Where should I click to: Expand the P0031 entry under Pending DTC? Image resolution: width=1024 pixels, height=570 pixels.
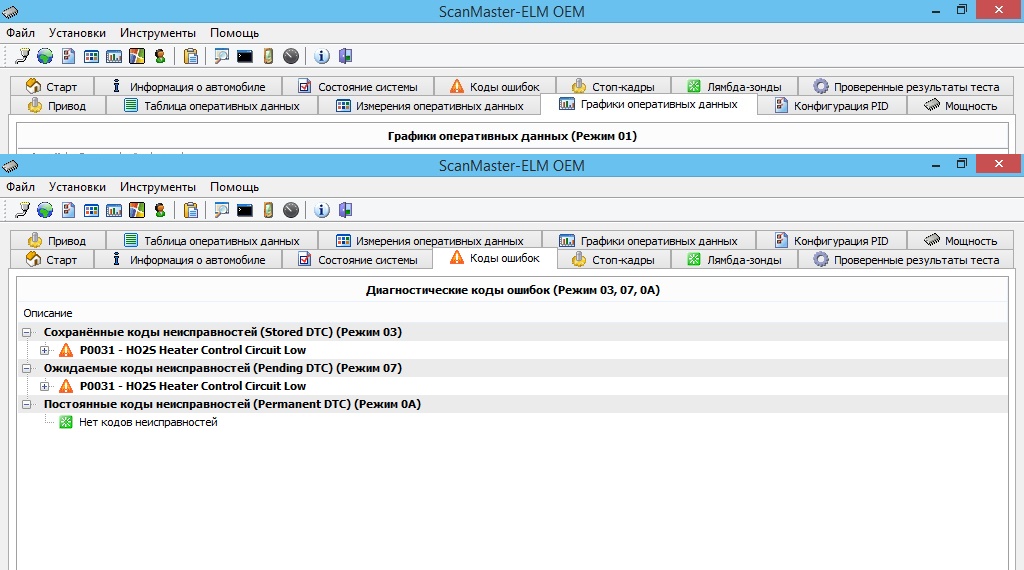click(x=45, y=386)
